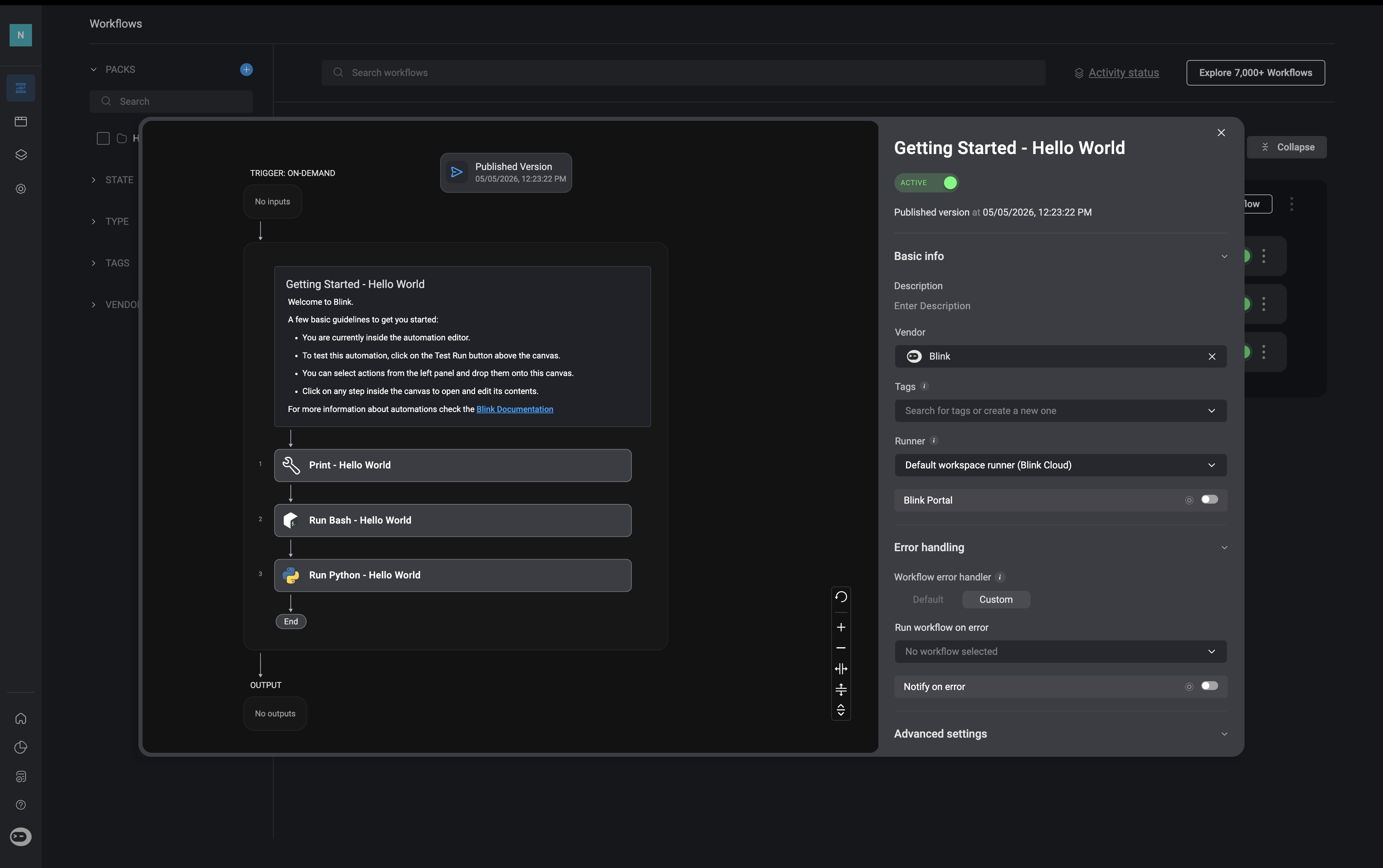Click the Python icon on step 3
The image size is (1383, 868).
pos(291,575)
